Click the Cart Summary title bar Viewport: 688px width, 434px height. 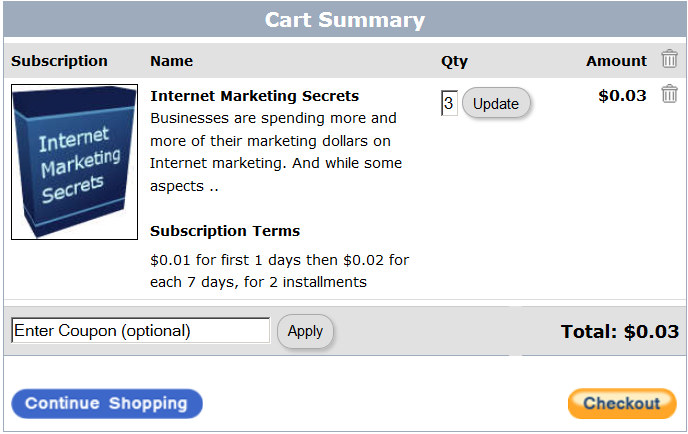click(x=344, y=20)
